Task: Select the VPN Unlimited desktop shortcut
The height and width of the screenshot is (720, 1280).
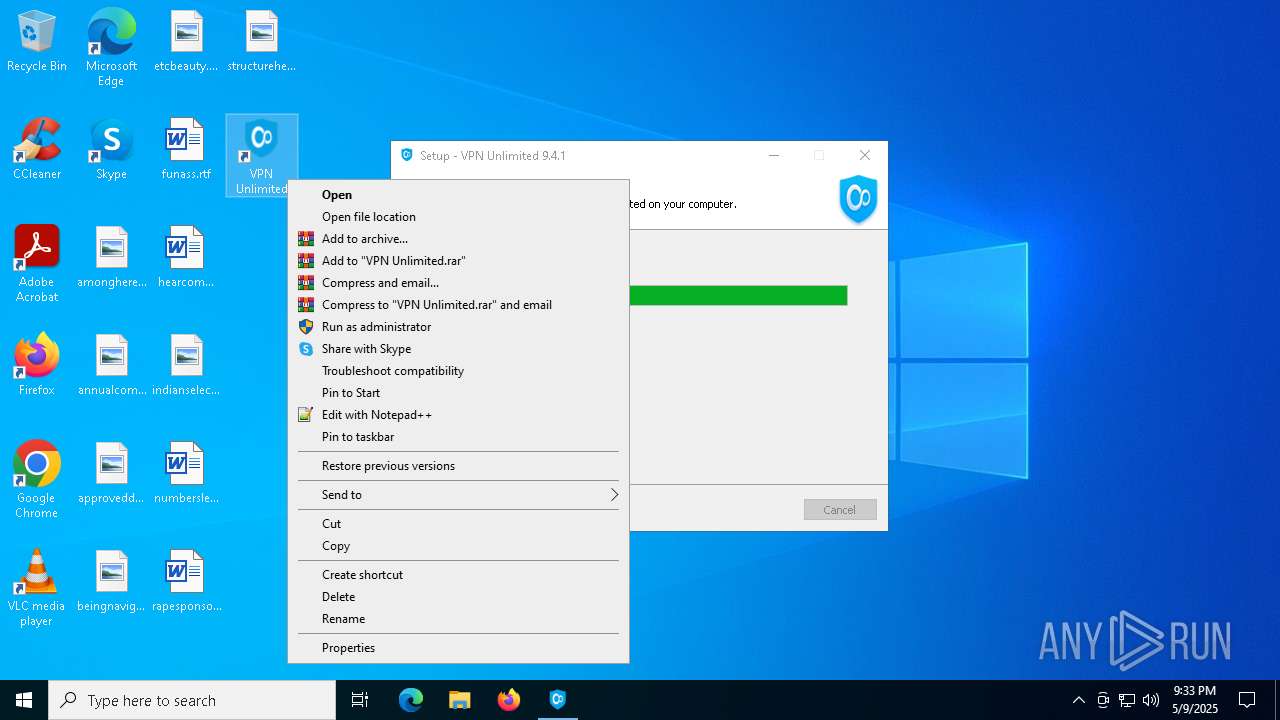Action: pos(261,156)
